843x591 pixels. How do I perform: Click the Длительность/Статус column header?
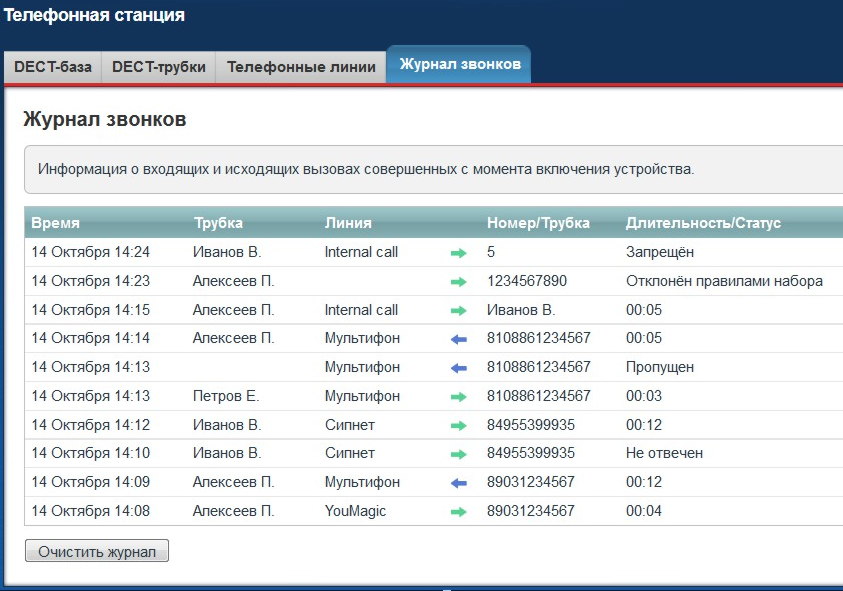(703, 223)
